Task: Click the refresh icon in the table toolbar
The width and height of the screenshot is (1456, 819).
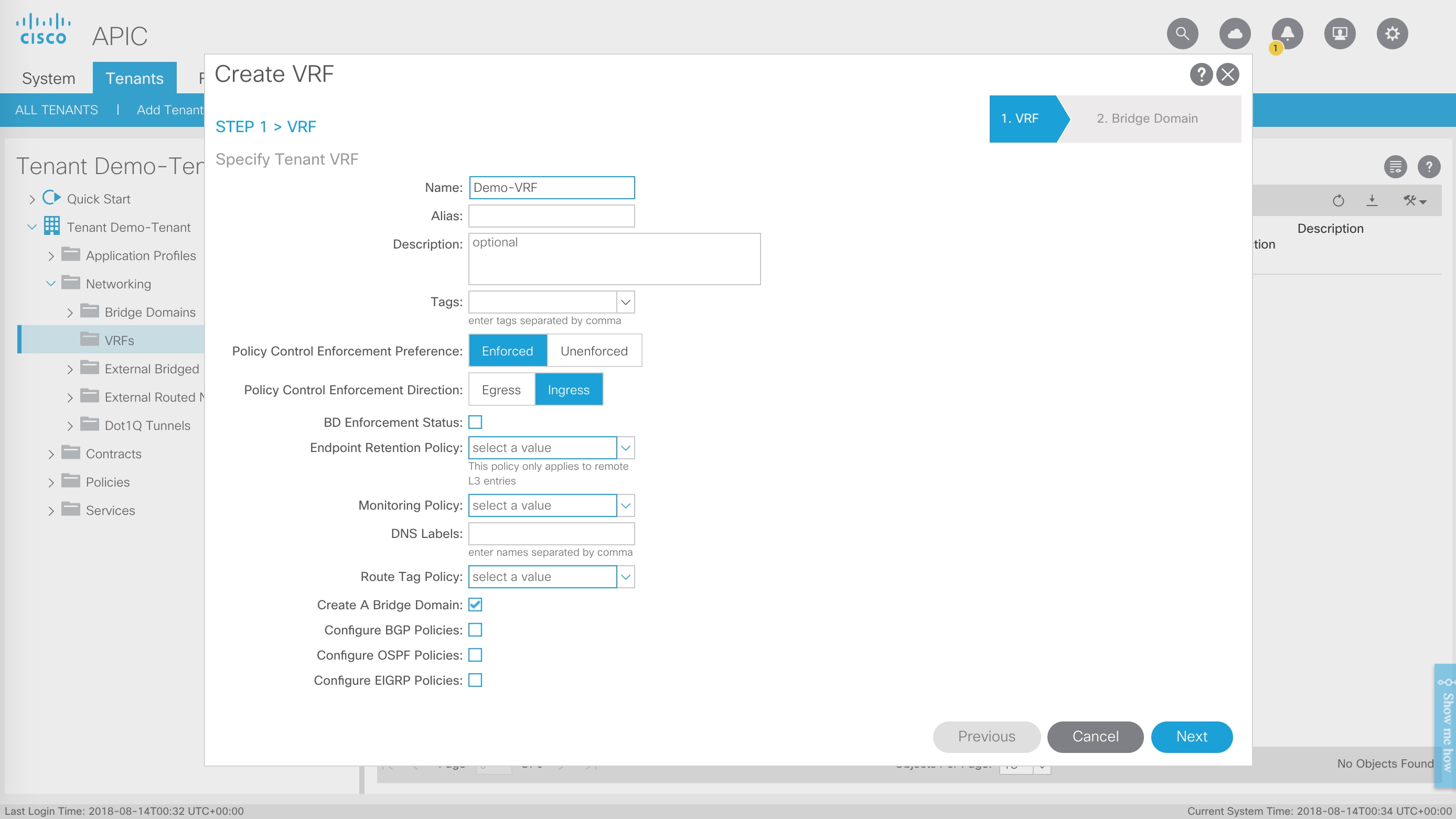Action: click(1338, 201)
